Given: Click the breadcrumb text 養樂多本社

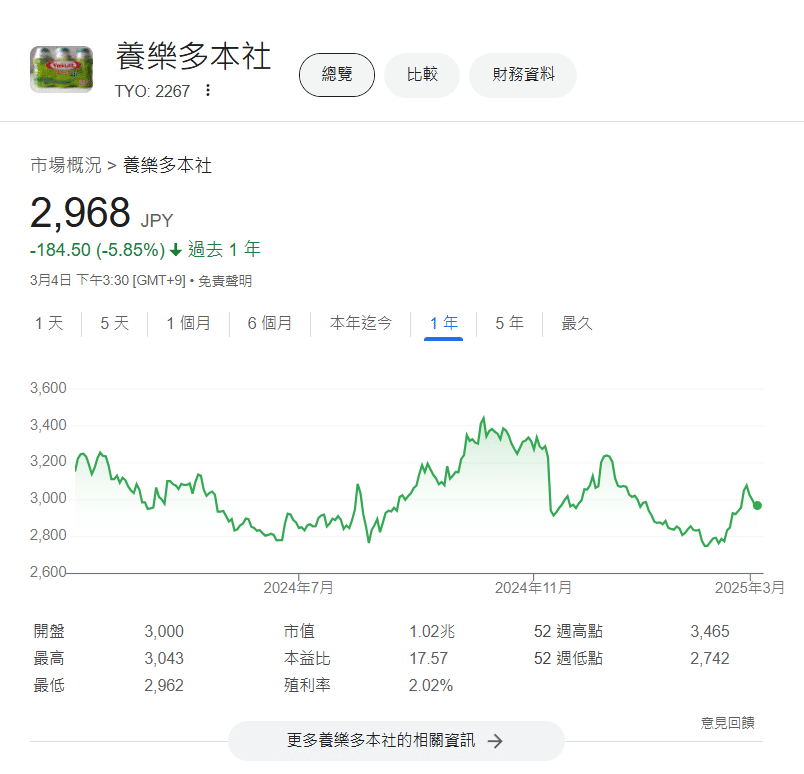Looking at the screenshot, I should tap(167, 166).
